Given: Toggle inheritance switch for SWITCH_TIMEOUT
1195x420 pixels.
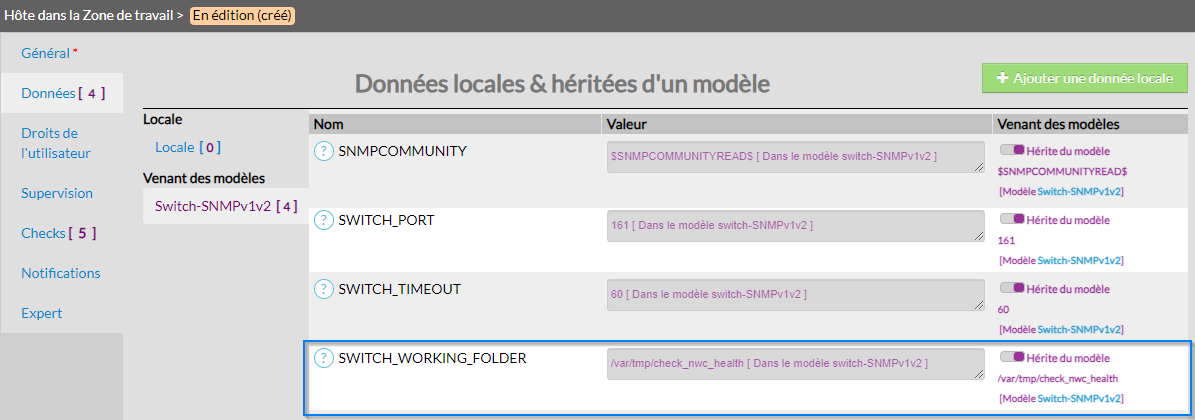Looking at the screenshot, I should click(x=1012, y=288).
